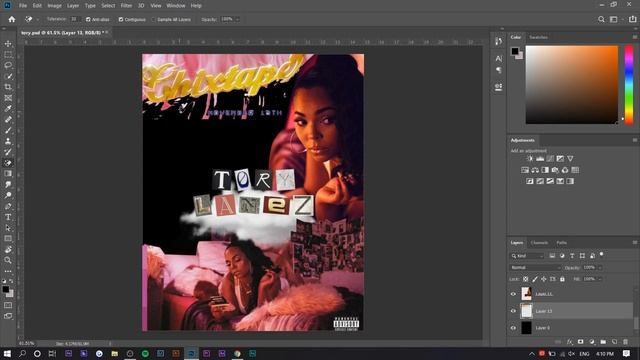Open the Normal blend mode dropdown

[535, 267]
